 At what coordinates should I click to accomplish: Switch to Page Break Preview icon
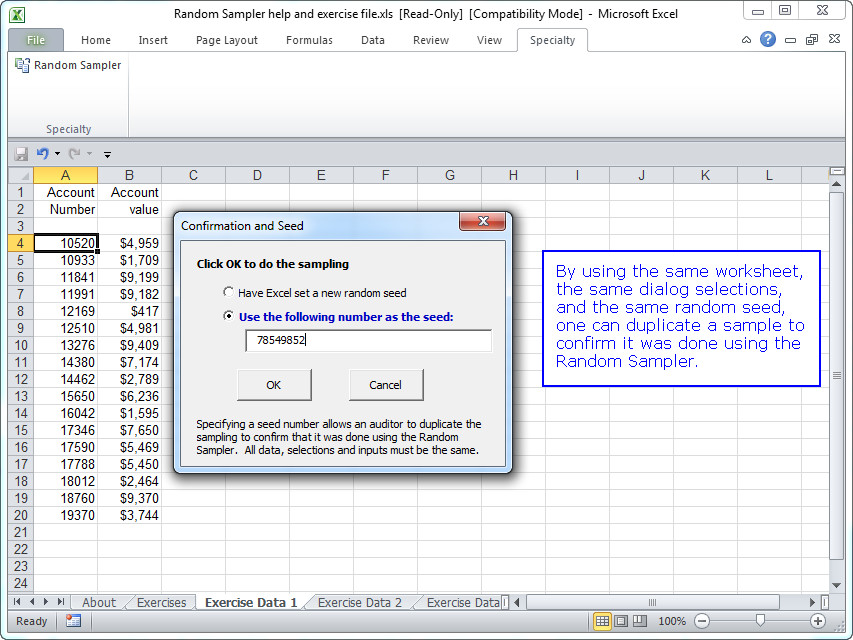click(642, 621)
